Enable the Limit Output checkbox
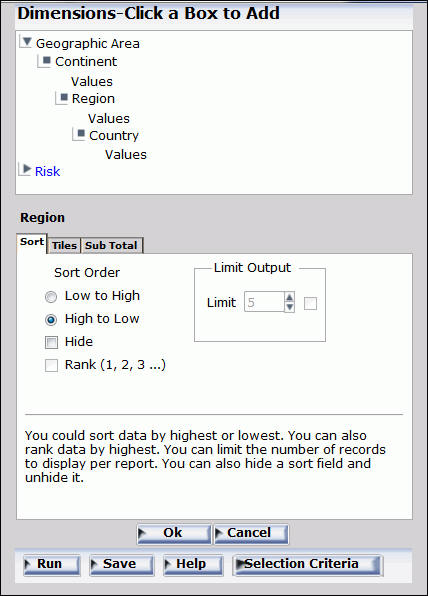This screenshot has height=596, width=428. (311, 303)
